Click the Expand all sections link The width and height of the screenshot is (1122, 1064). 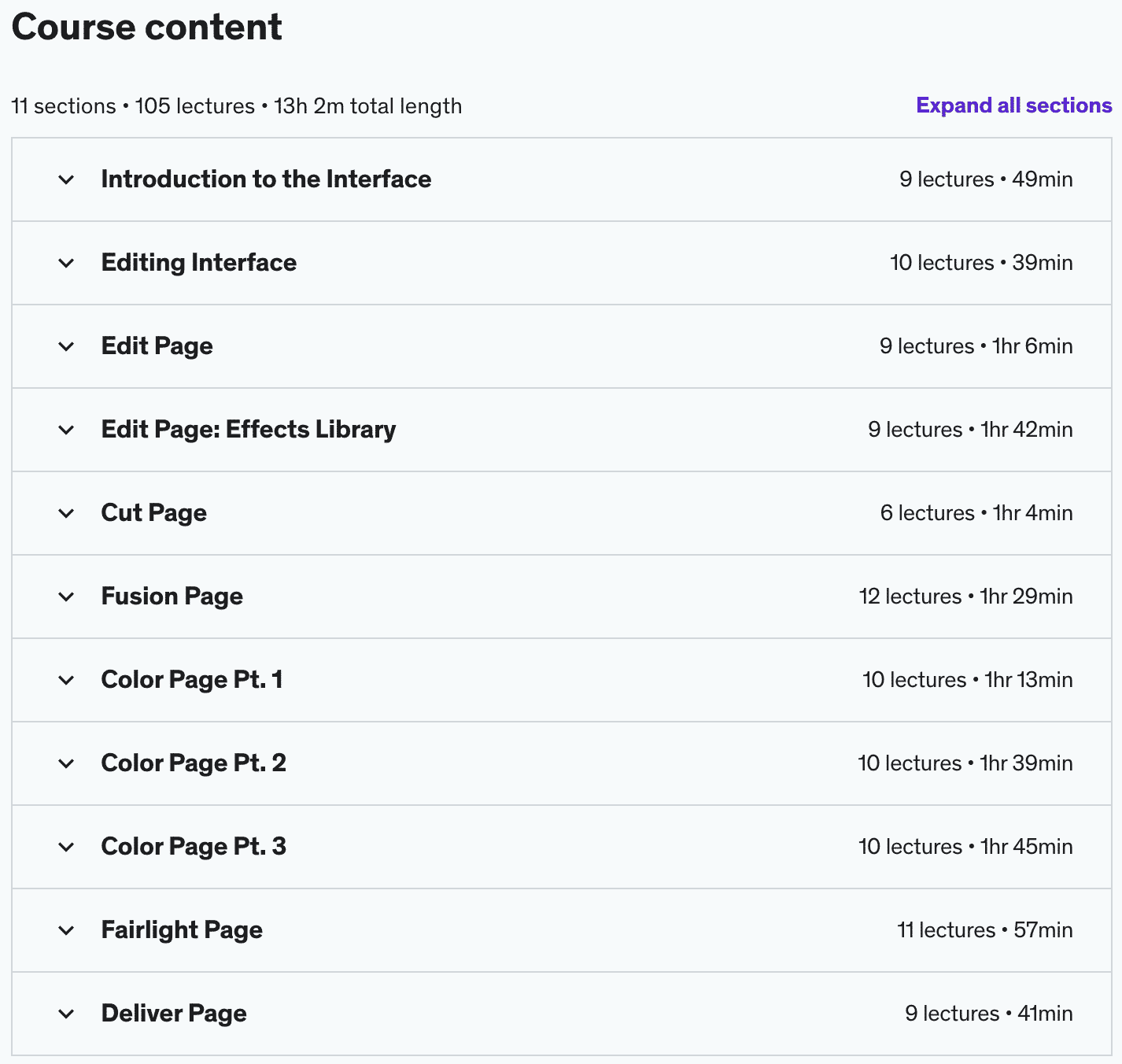tap(1014, 105)
